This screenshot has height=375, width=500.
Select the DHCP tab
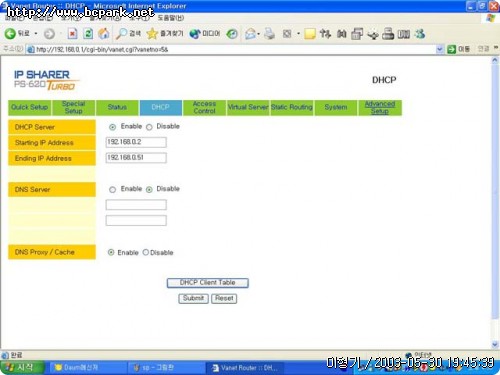[x=161, y=107]
